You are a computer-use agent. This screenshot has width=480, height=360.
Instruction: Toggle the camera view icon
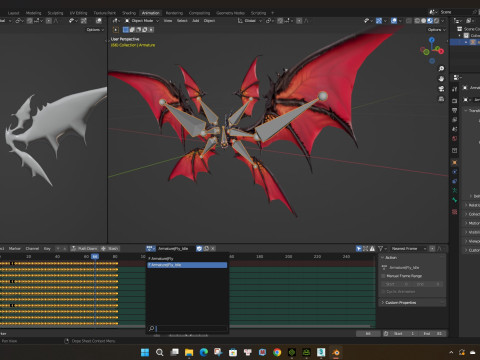(441, 89)
